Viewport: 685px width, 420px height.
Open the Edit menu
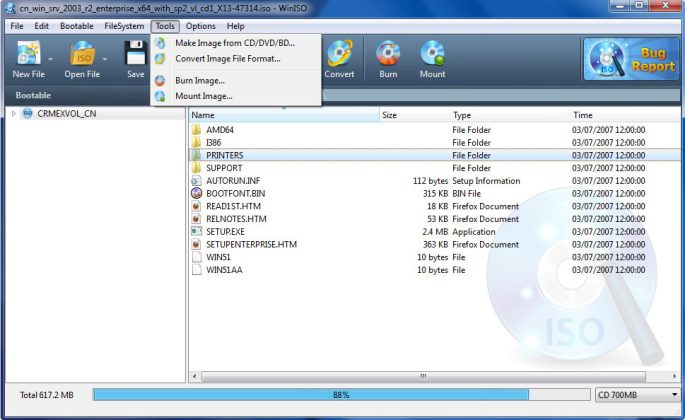pos(42,26)
